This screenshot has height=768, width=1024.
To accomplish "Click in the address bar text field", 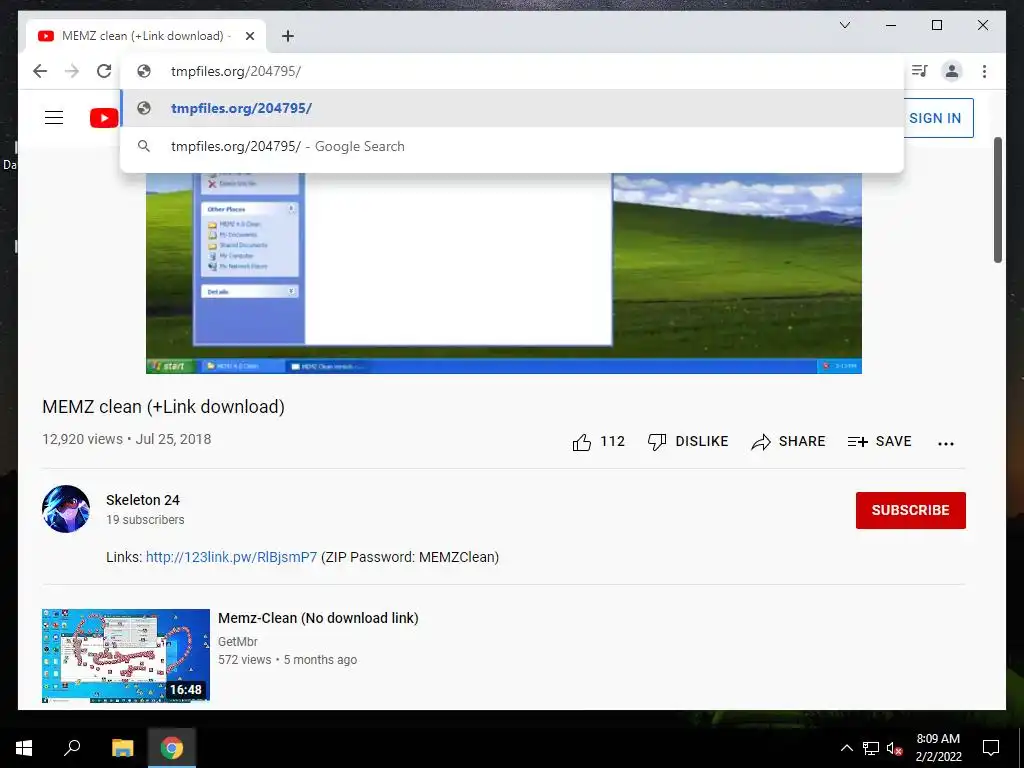I will (x=513, y=71).
